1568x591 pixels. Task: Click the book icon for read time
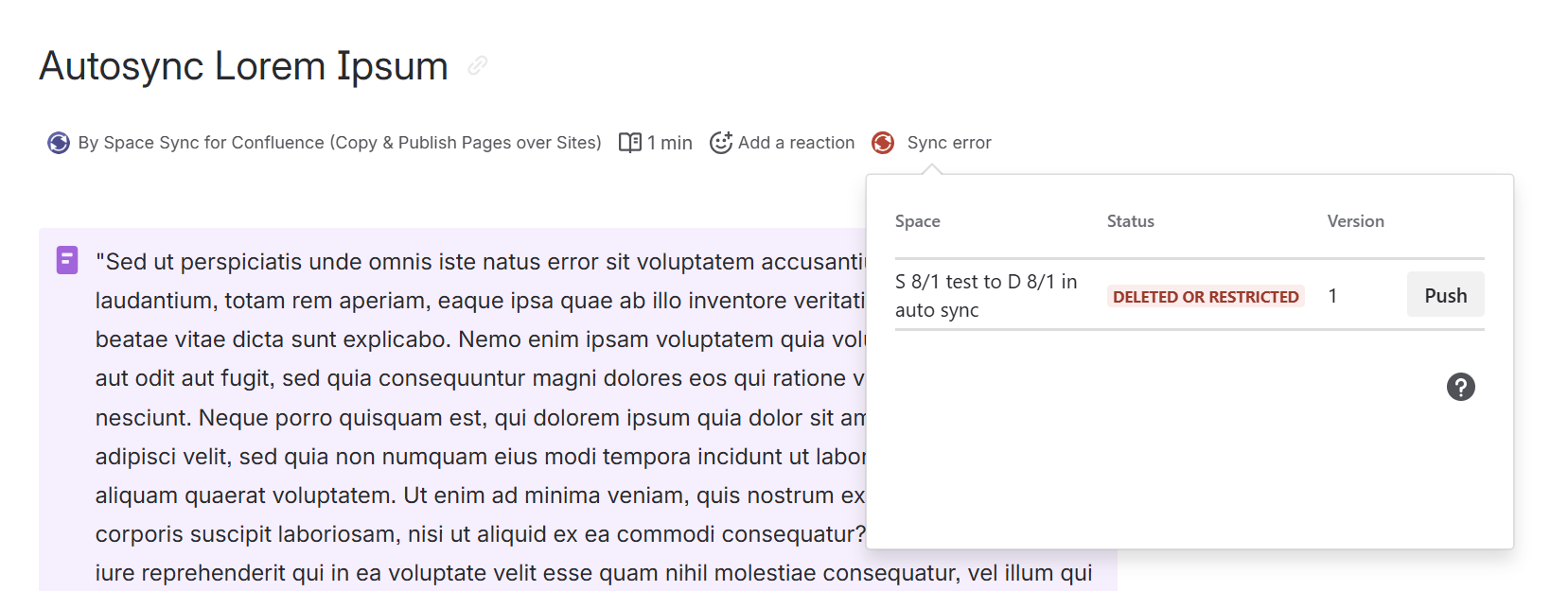(x=630, y=143)
